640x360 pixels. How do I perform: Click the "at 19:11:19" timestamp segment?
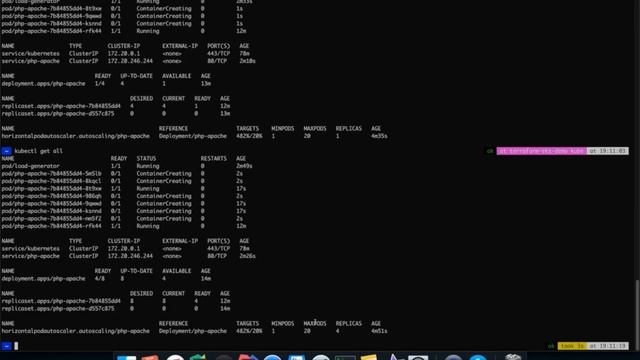click(607, 346)
